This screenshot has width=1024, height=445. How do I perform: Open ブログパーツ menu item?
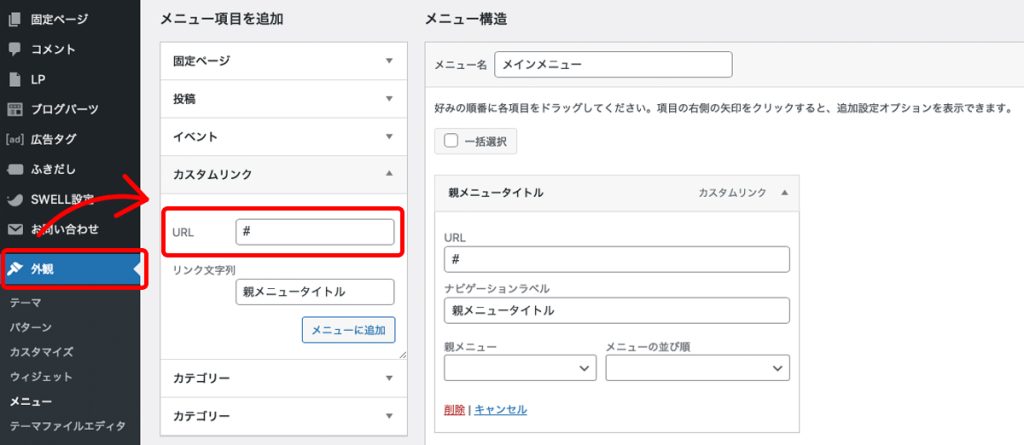[65, 109]
